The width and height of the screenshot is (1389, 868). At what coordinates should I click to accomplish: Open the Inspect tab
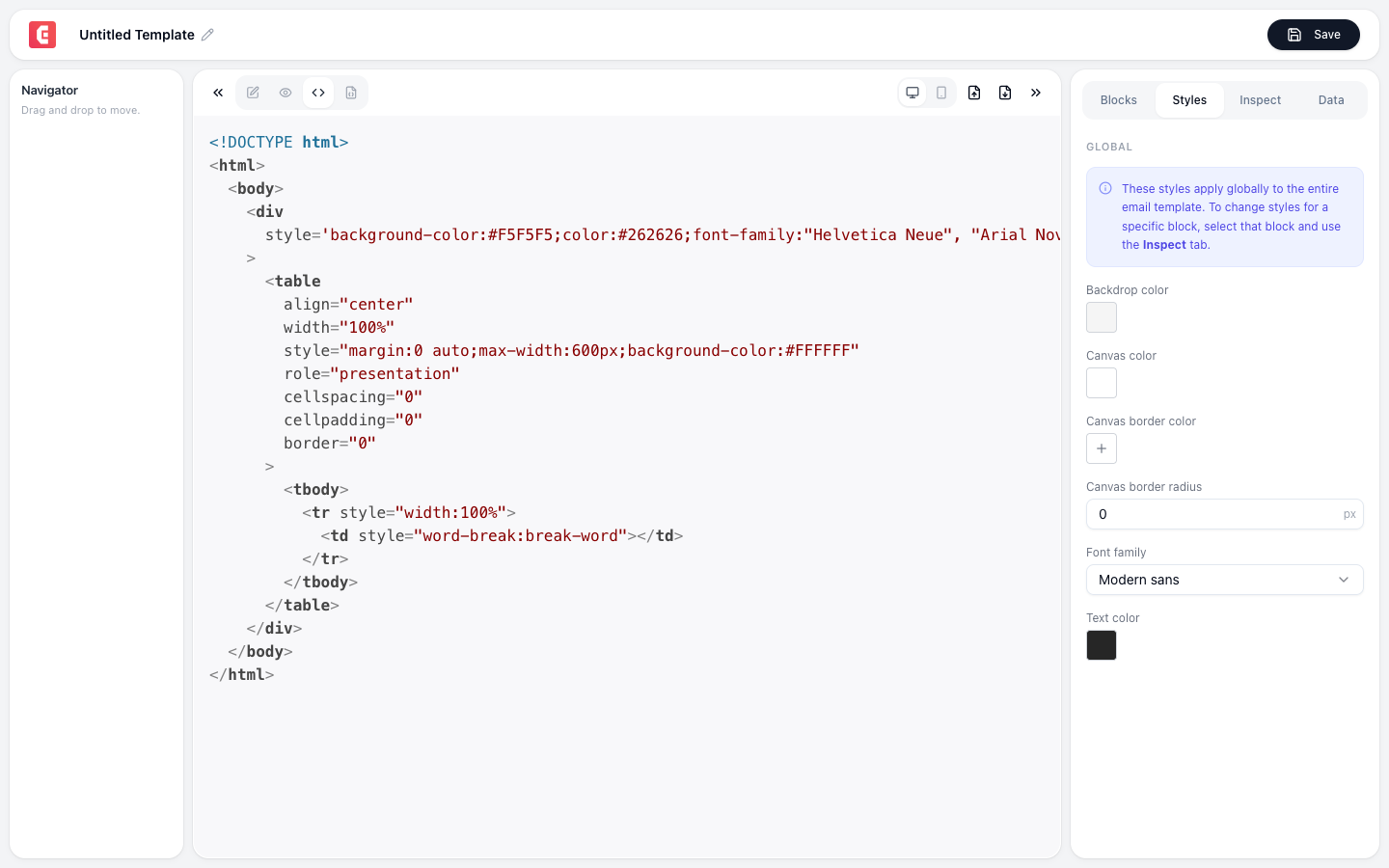(1261, 100)
